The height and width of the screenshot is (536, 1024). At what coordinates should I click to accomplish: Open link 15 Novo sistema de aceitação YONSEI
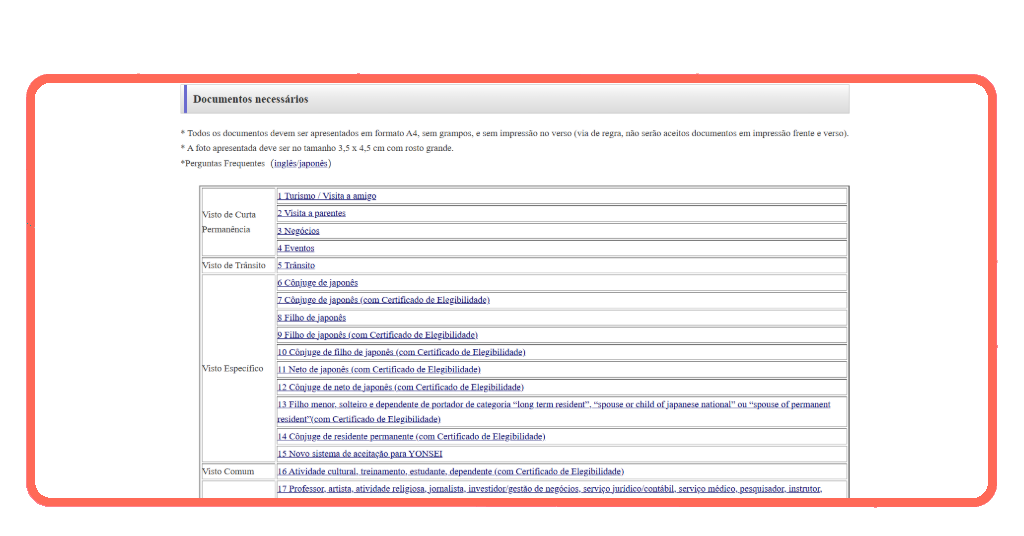360,454
